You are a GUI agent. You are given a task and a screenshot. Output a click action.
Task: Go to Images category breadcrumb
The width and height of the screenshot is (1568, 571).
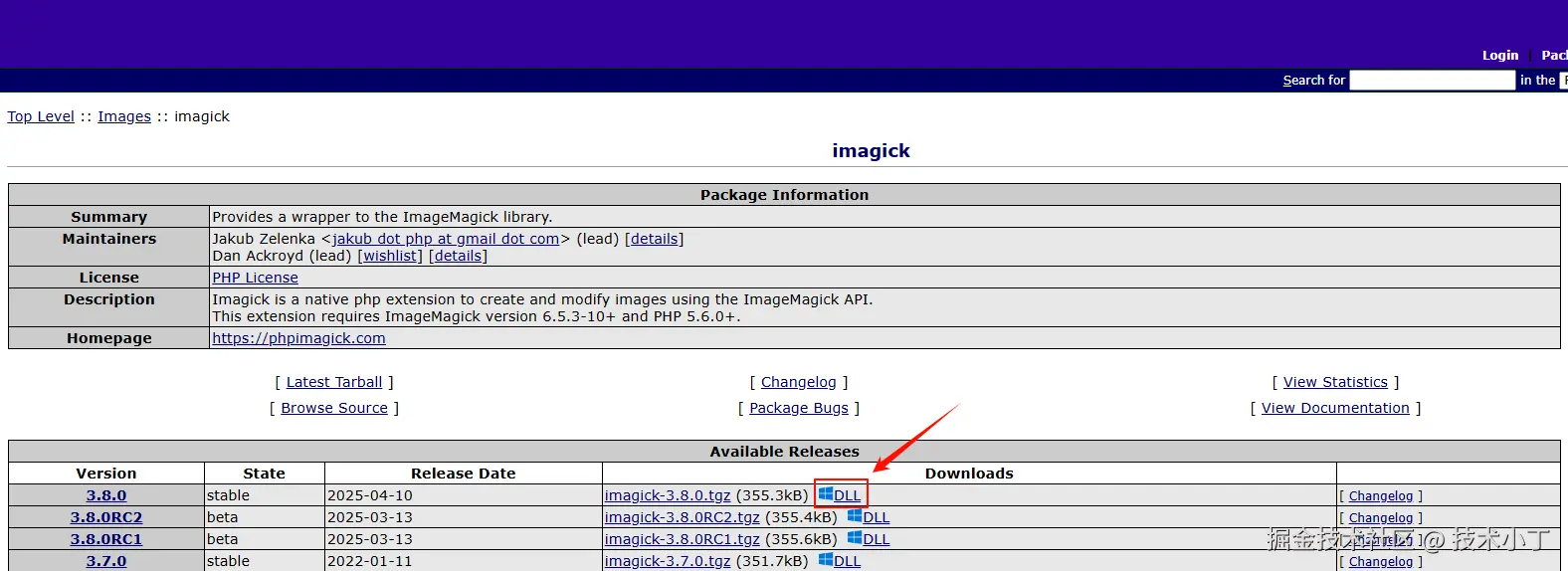[x=124, y=116]
